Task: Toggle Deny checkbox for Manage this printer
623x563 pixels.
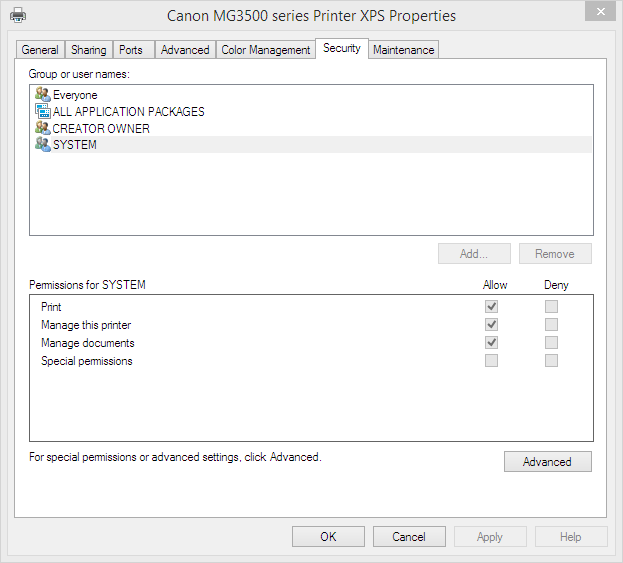Action: (551, 325)
